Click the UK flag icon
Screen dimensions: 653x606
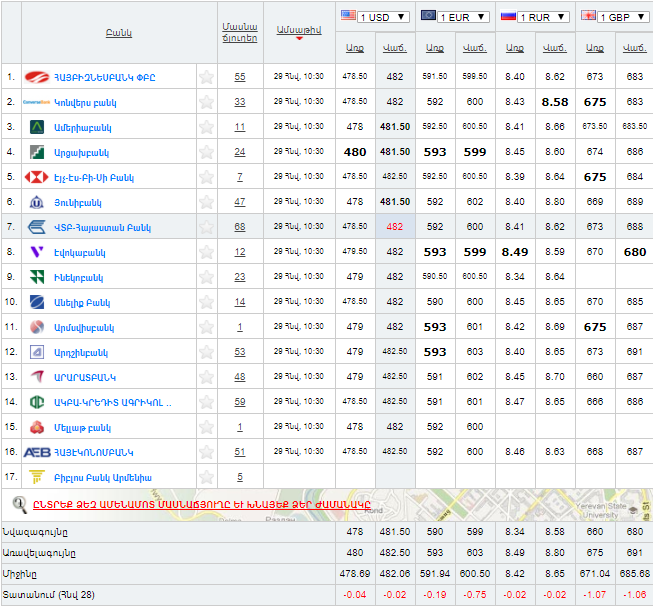[x=588, y=16]
